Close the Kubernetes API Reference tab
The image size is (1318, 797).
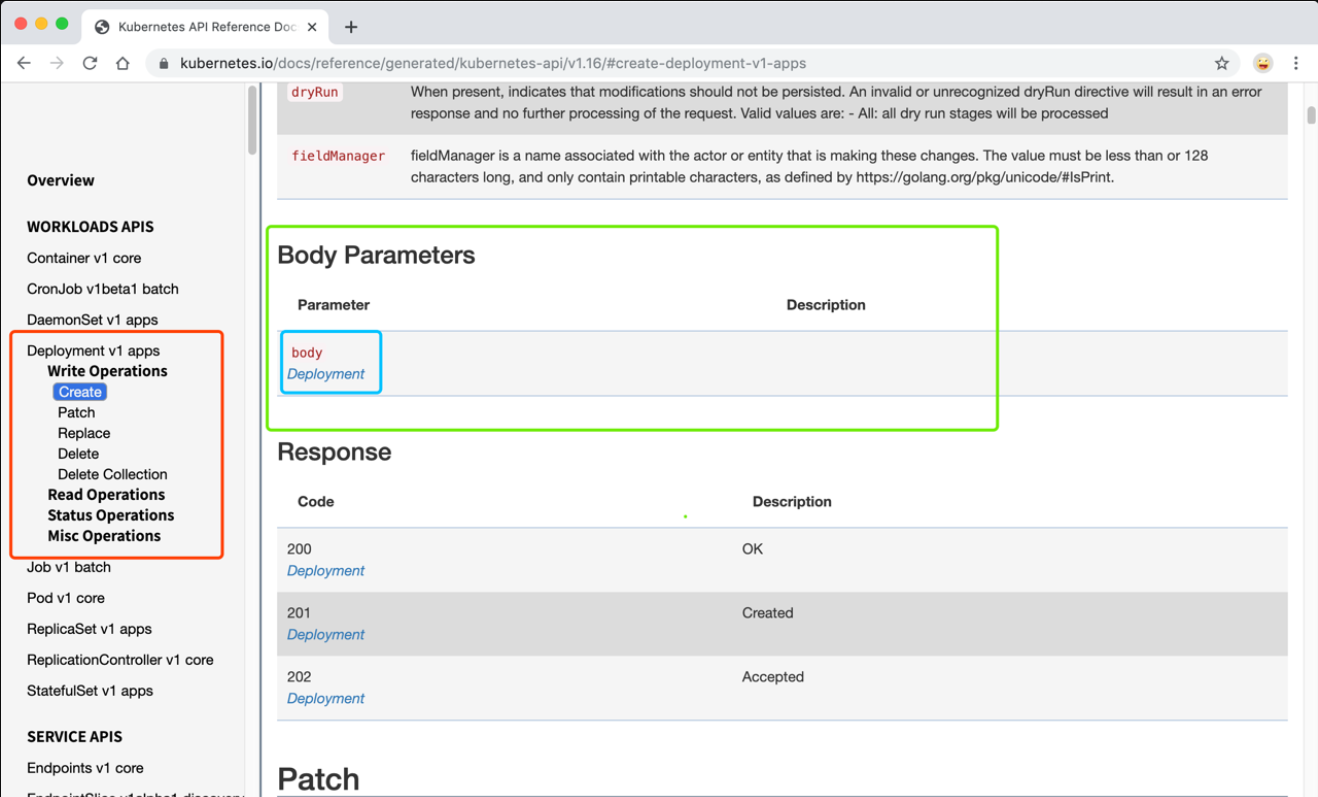(313, 27)
